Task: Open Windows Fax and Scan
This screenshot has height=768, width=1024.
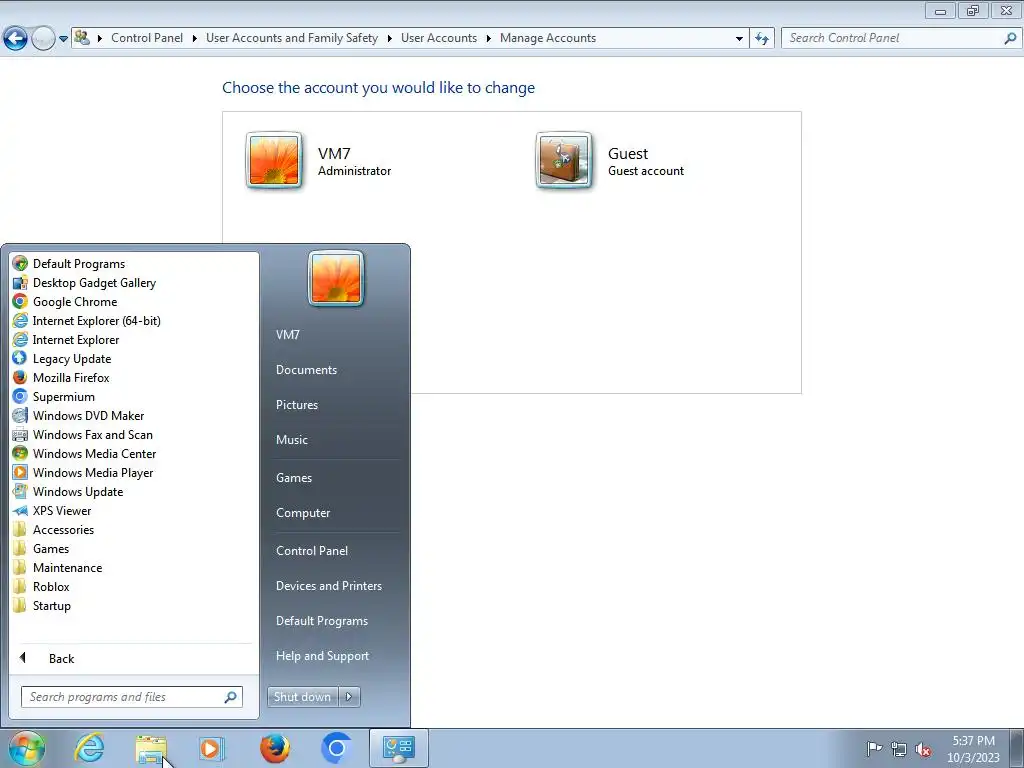Action: point(82,434)
